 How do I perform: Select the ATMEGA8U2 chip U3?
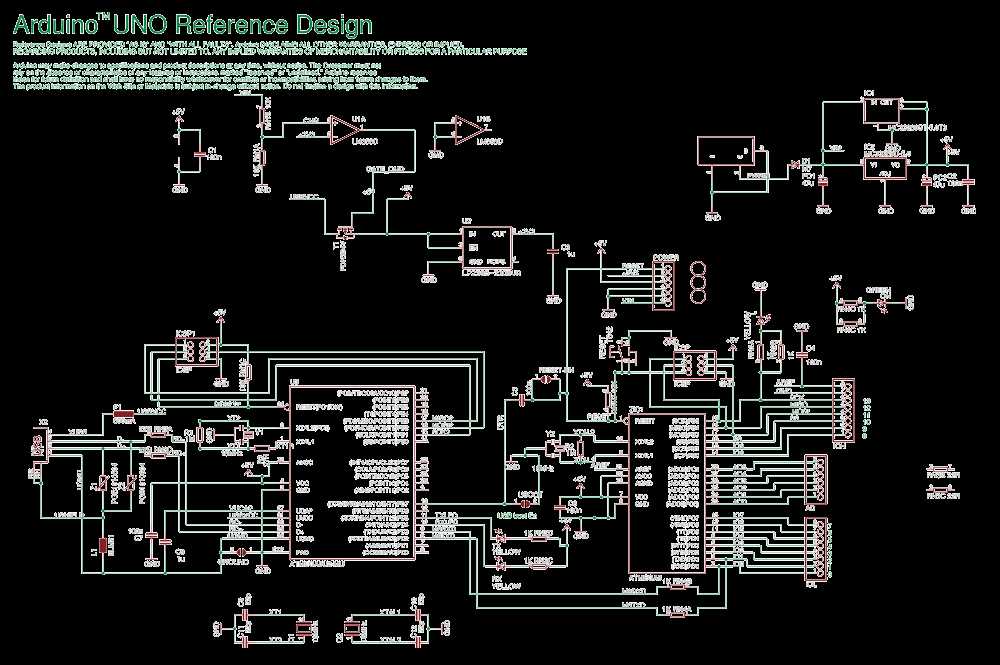(x=353, y=473)
